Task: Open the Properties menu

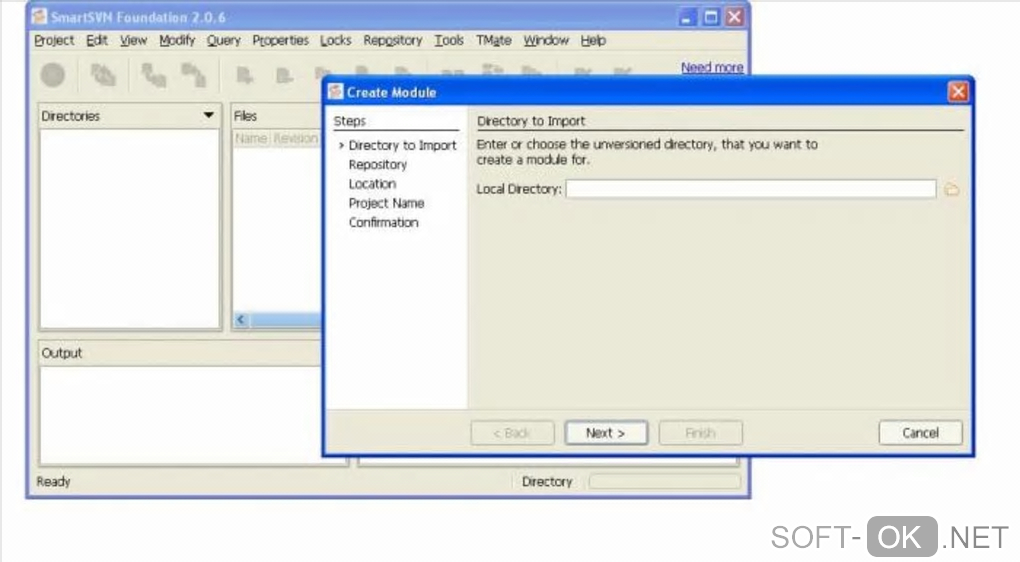Action: point(280,40)
